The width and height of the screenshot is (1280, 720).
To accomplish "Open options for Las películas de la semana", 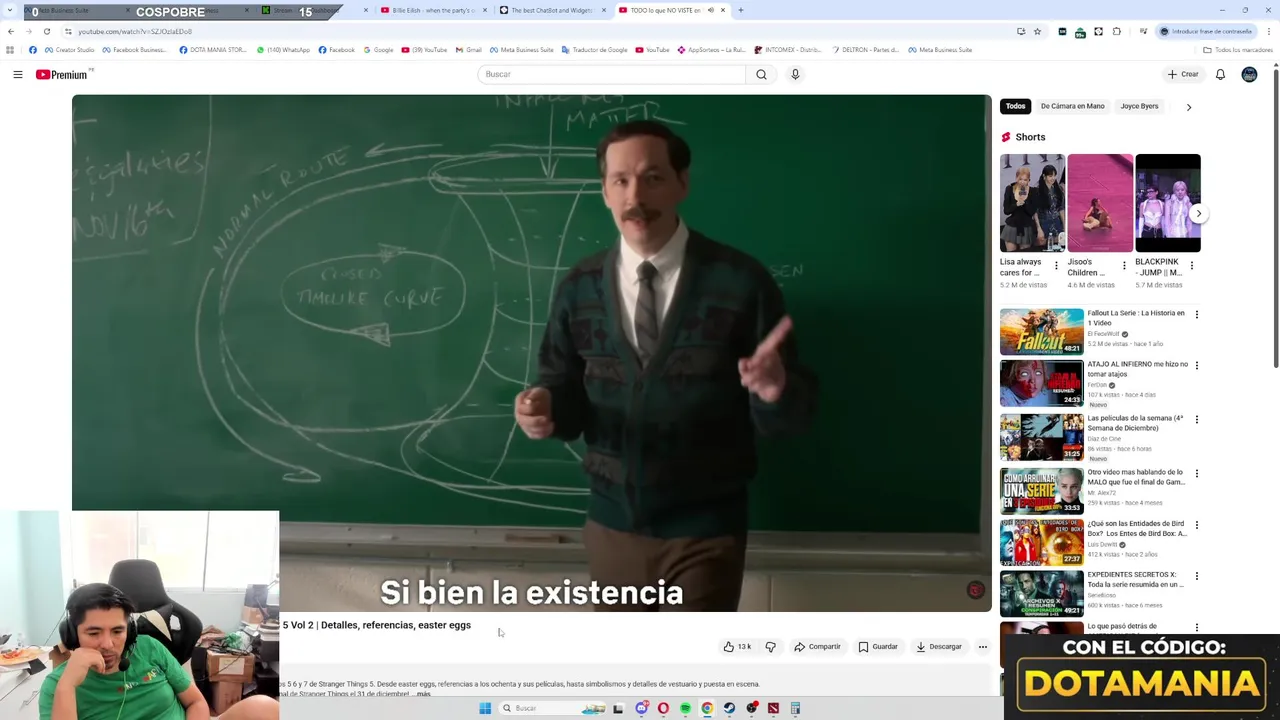I will click(x=1196, y=420).
